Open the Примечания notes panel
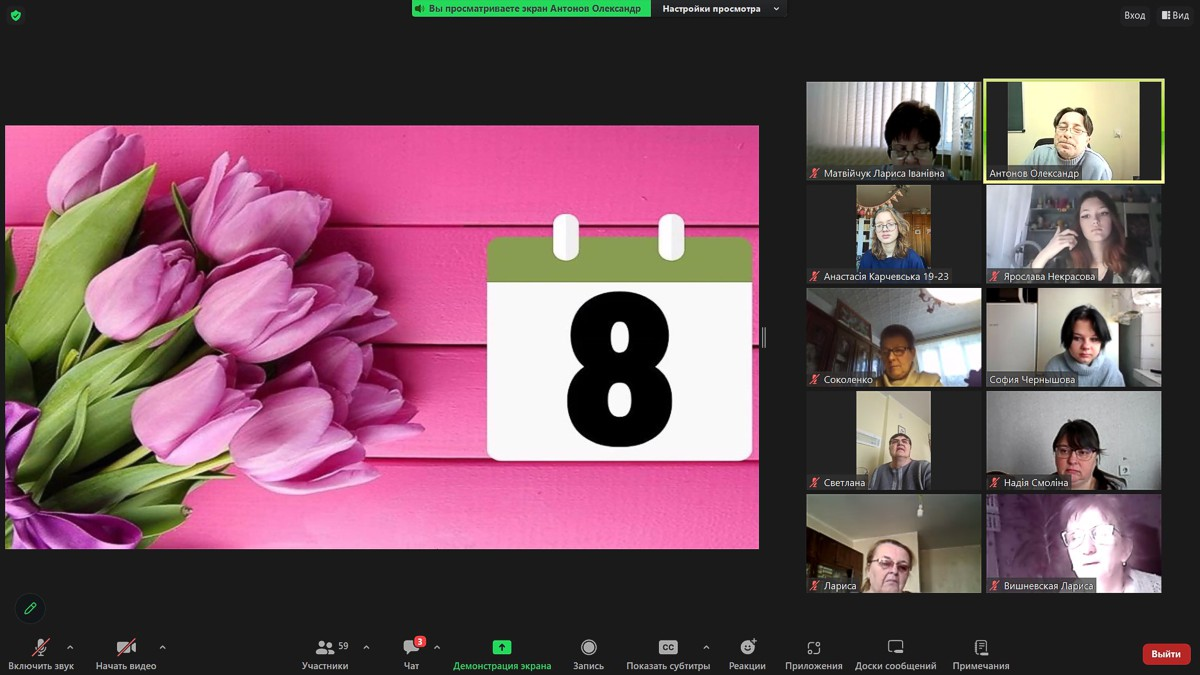 tap(981, 654)
